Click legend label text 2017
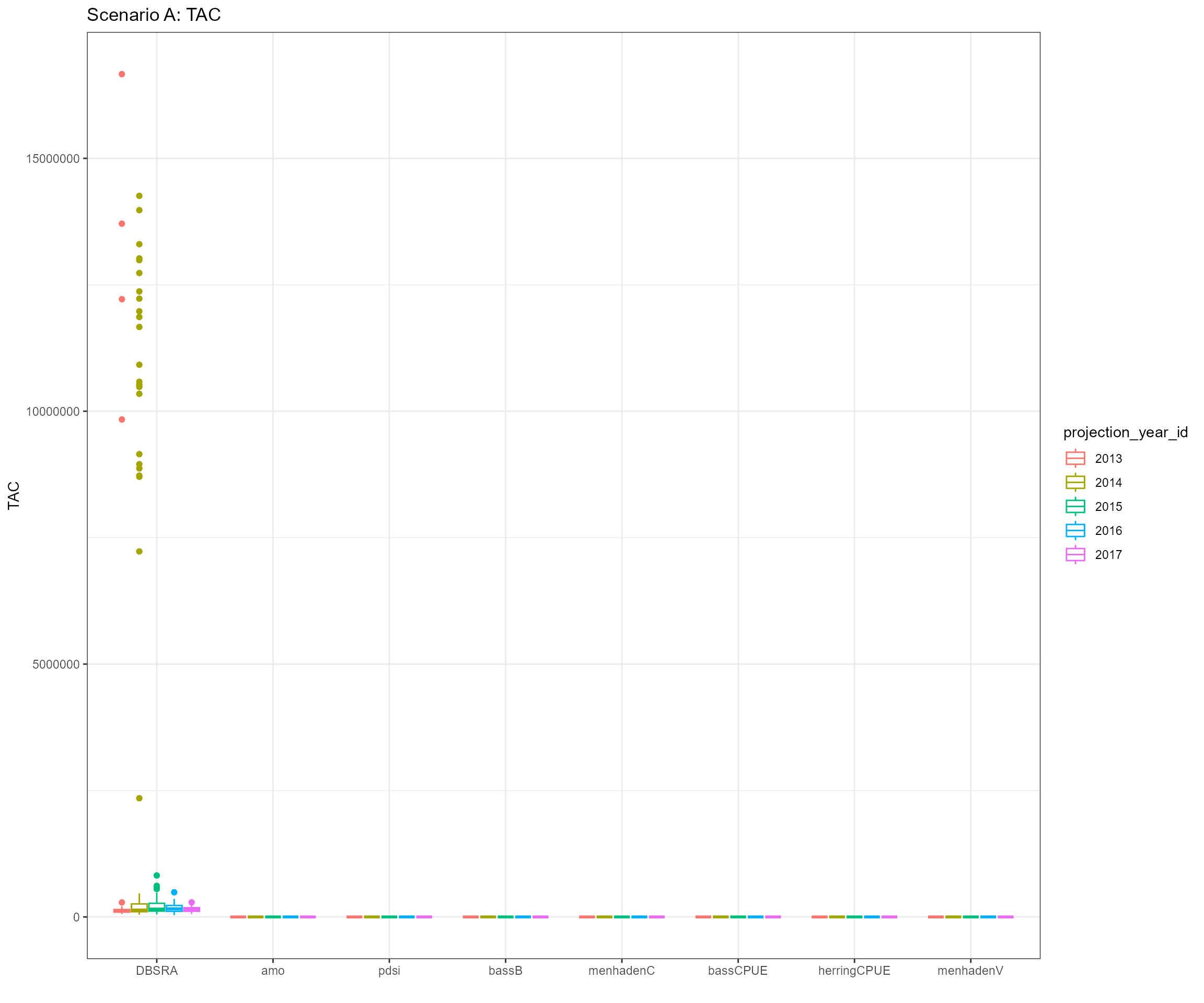The height and width of the screenshot is (1003, 1204). pos(1108,555)
